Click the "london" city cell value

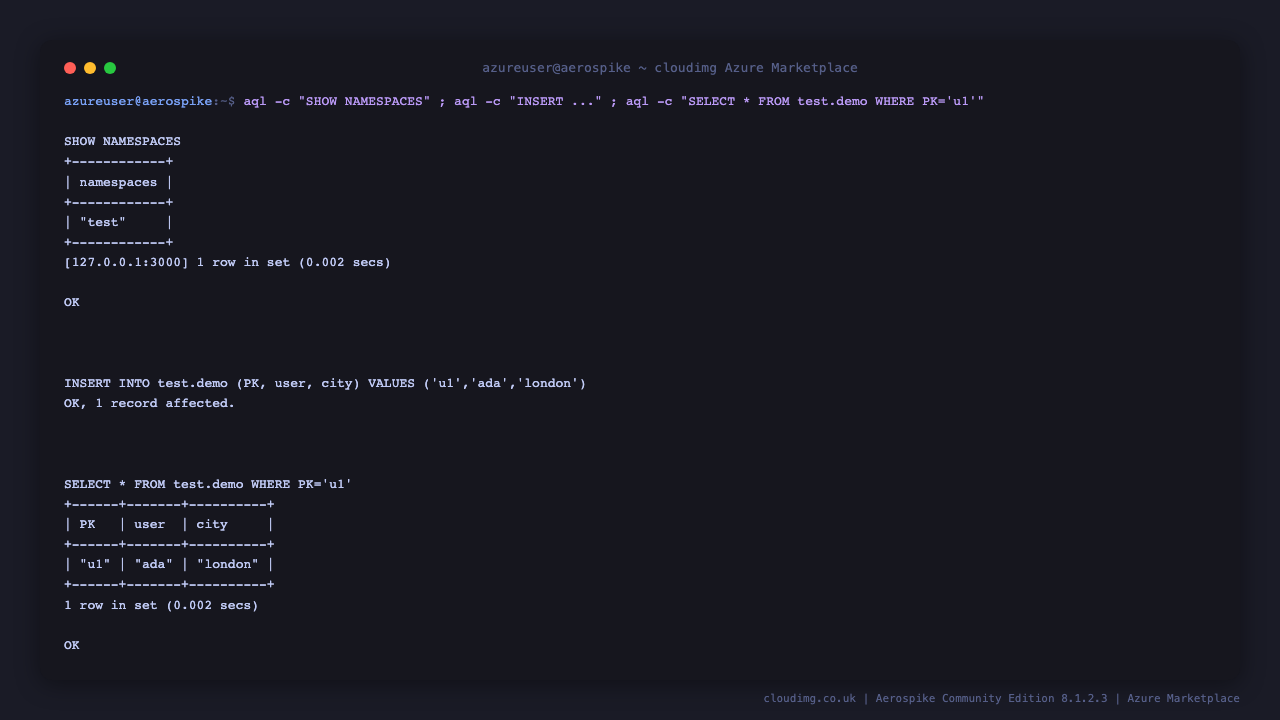click(227, 564)
